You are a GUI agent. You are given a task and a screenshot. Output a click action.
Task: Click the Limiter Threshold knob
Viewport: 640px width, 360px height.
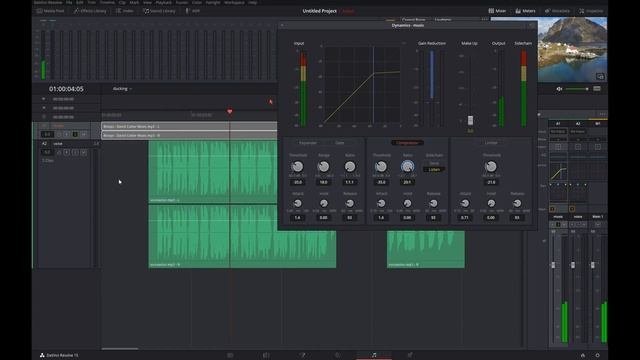(491, 166)
